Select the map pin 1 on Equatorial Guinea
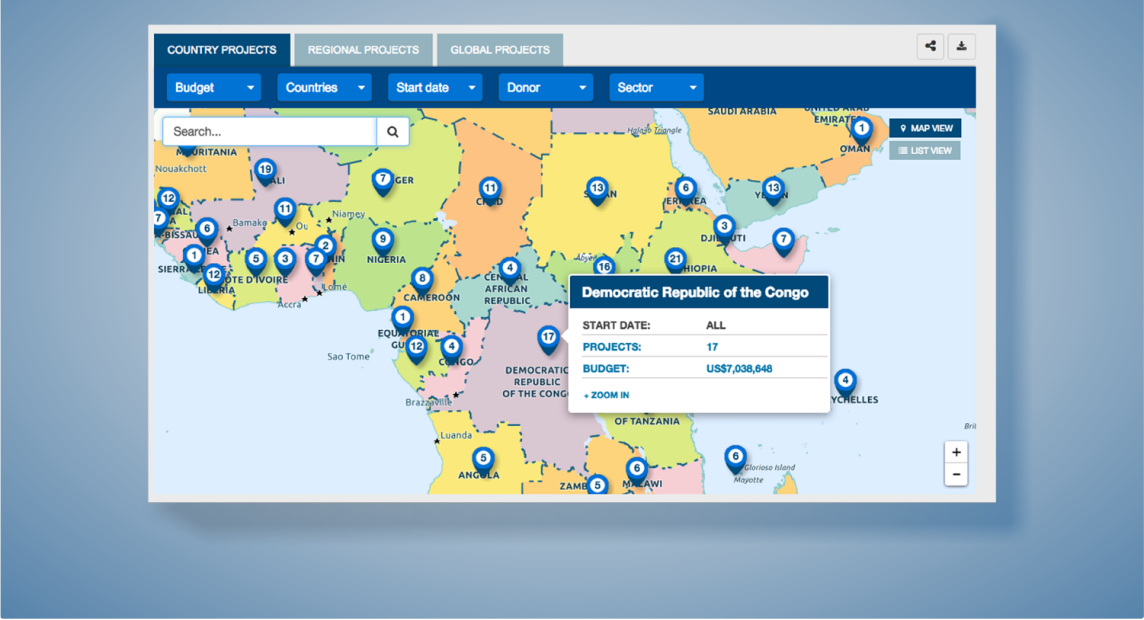 click(x=402, y=319)
